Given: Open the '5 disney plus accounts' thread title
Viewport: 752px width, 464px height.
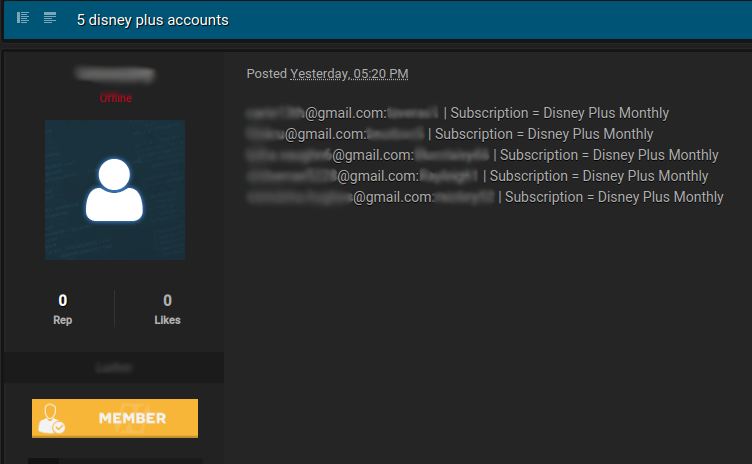Looking at the screenshot, I should point(153,20).
